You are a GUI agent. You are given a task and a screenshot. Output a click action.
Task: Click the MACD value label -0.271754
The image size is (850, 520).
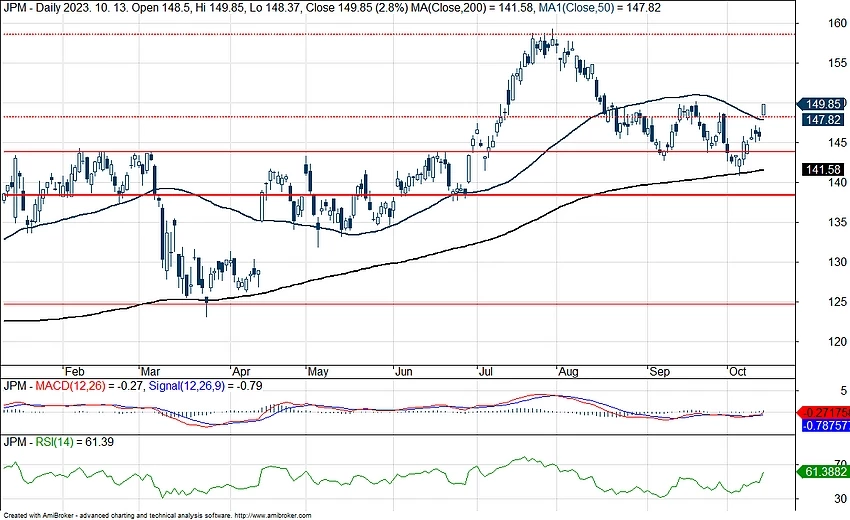point(823,412)
